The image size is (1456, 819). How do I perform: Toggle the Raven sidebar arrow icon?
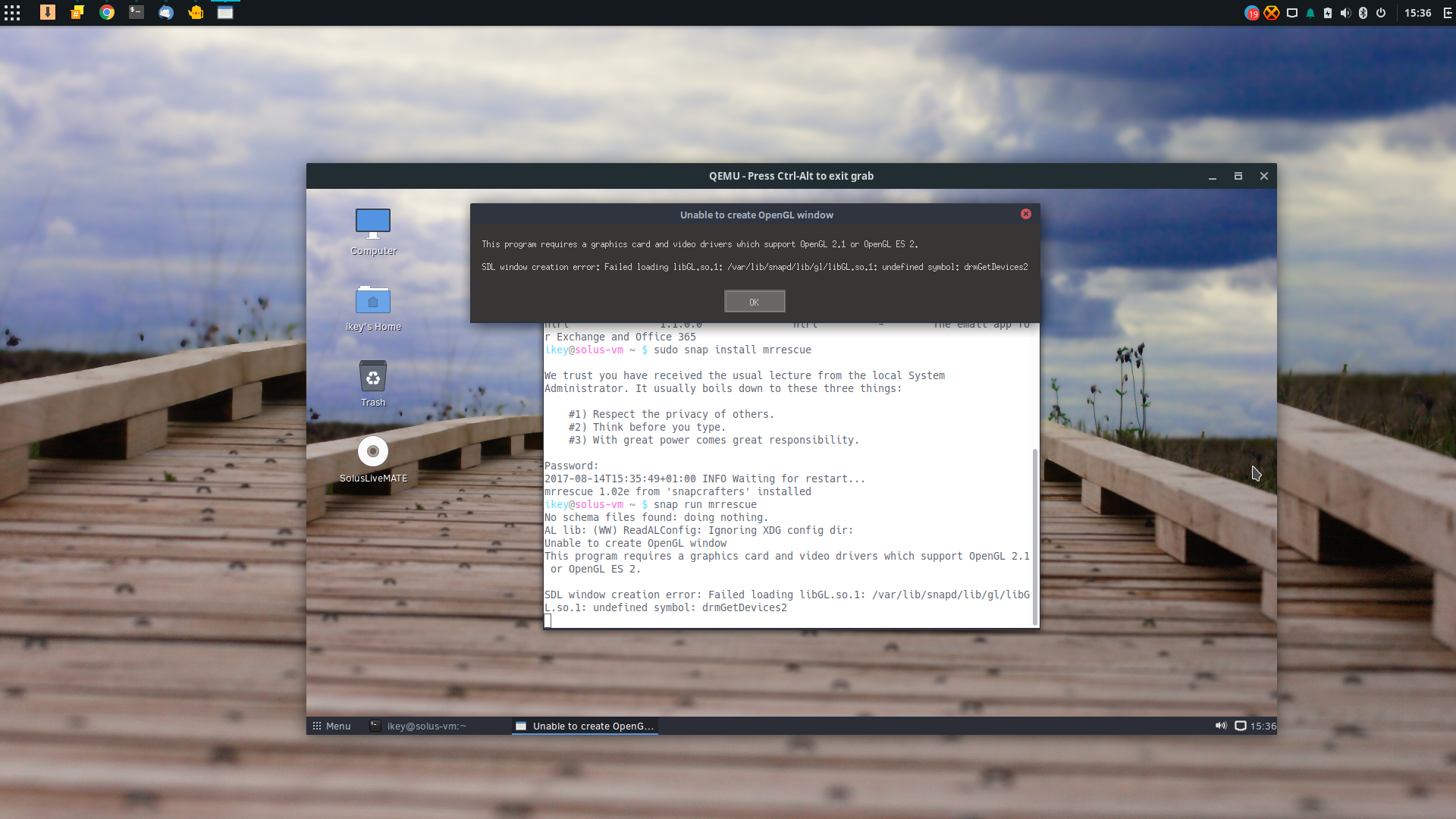click(1447, 13)
